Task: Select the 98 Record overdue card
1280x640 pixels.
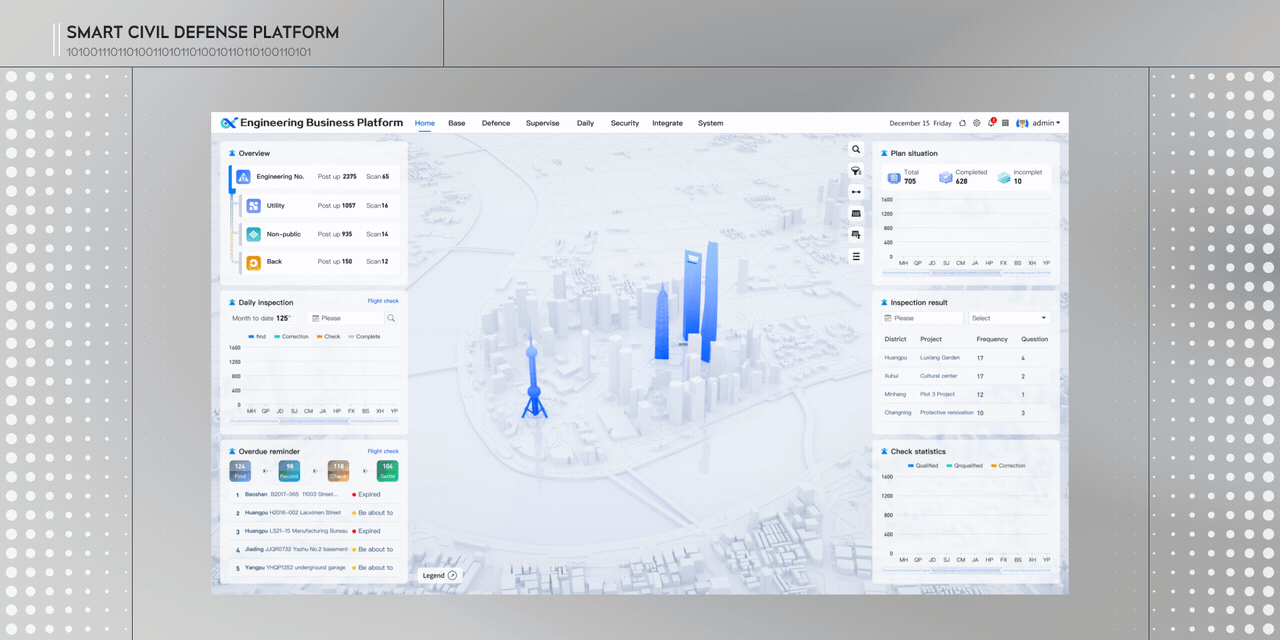Action: [289, 470]
